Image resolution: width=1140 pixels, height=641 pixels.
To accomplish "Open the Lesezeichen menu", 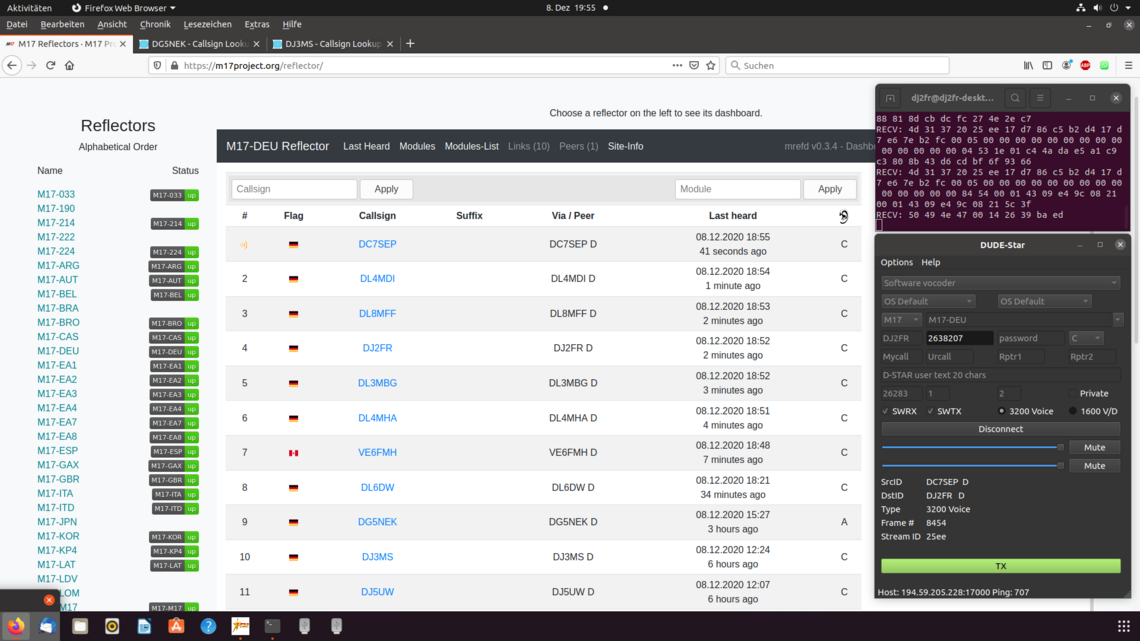I will 207,24.
